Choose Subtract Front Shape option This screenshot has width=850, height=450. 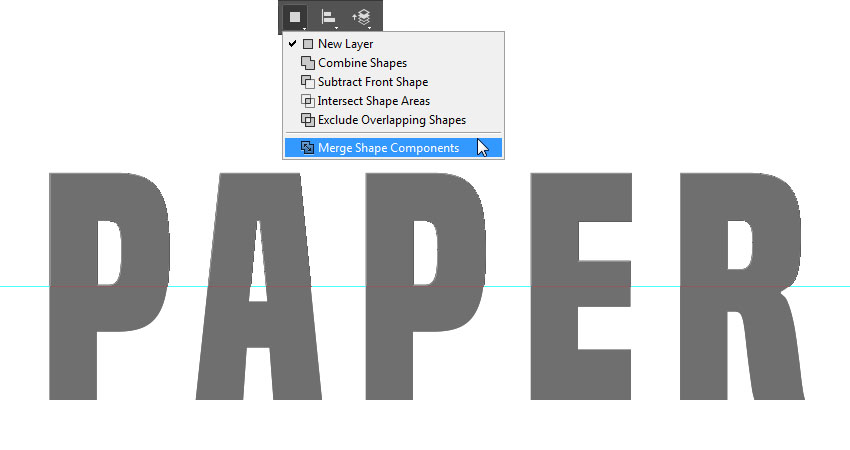(x=394, y=82)
